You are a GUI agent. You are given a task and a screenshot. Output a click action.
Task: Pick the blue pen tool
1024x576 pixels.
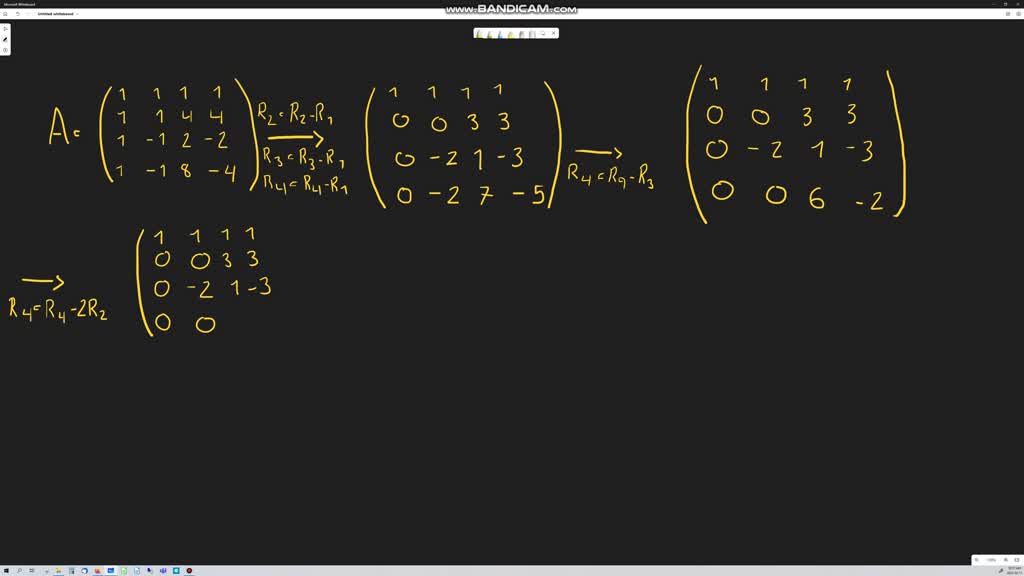pyautogui.click(x=500, y=34)
